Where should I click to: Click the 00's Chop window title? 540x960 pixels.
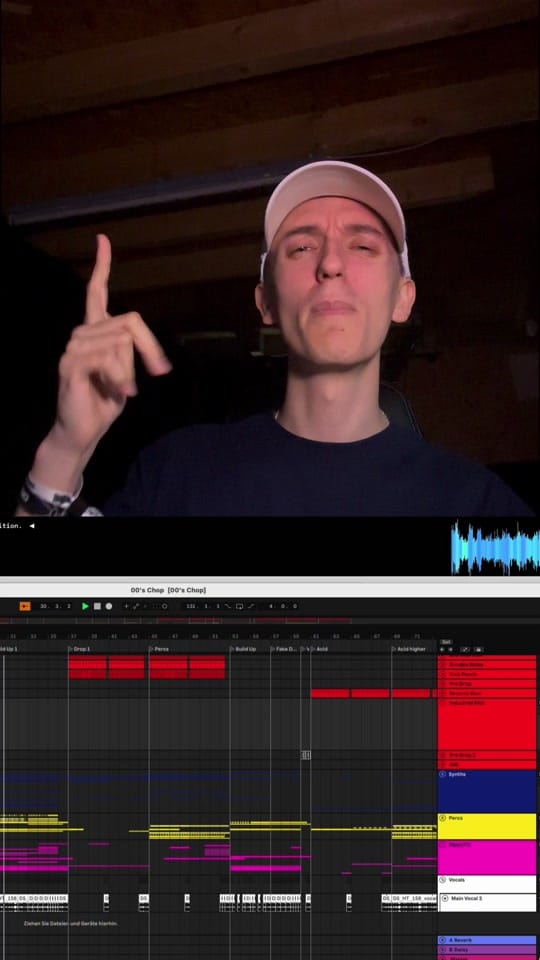coord(168,590)
